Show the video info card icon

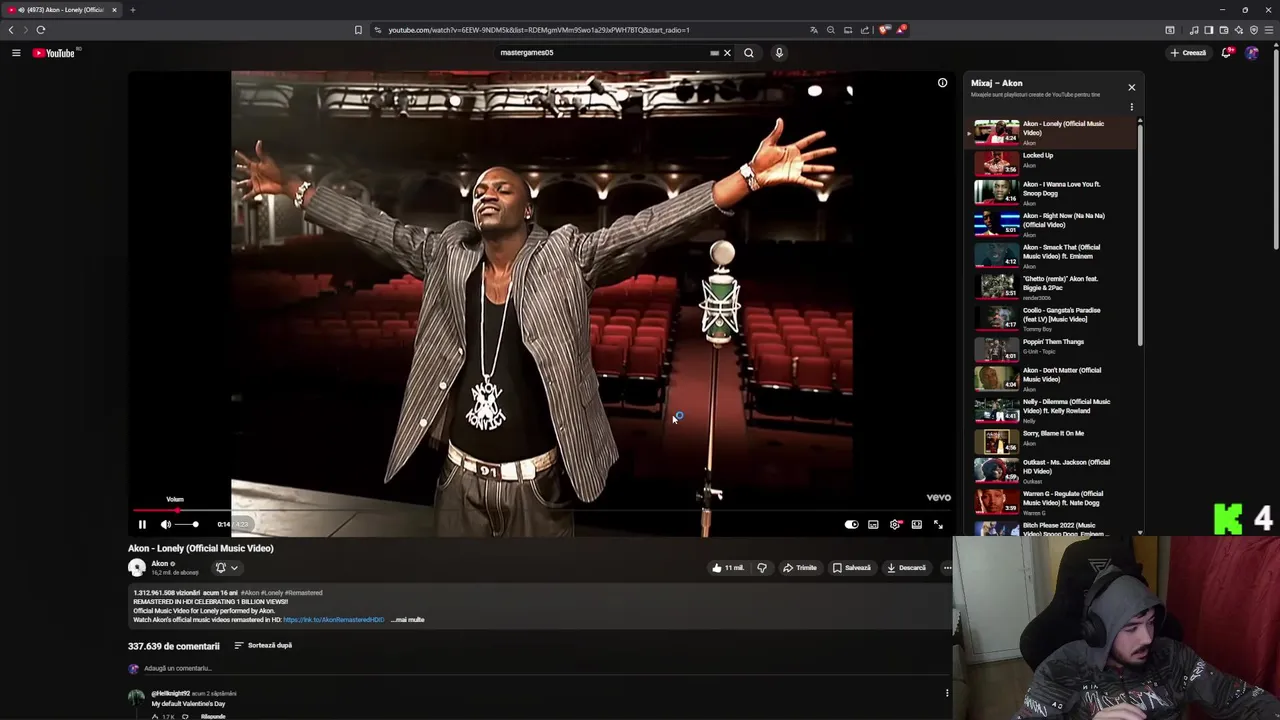942,83
